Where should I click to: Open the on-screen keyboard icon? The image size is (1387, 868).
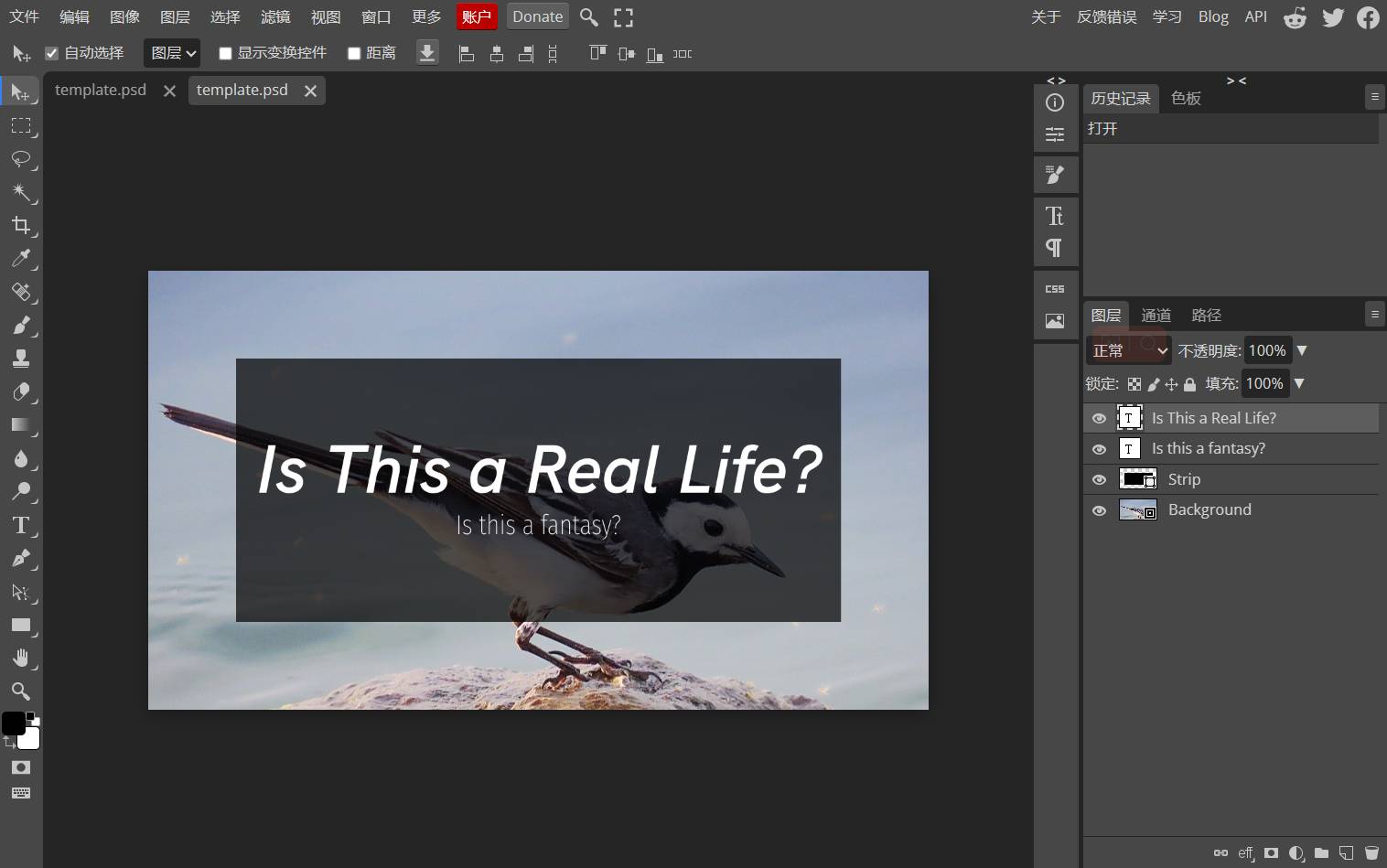(x=20, y=793)
